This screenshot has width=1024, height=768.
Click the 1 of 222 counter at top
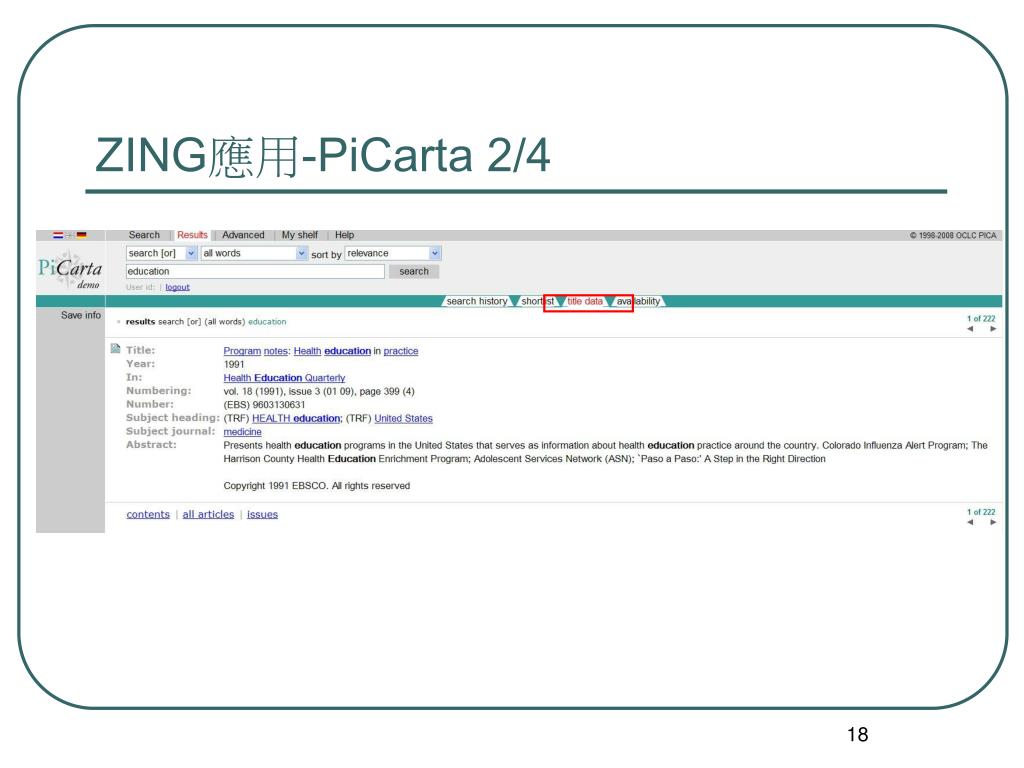[x=981, y=319]
